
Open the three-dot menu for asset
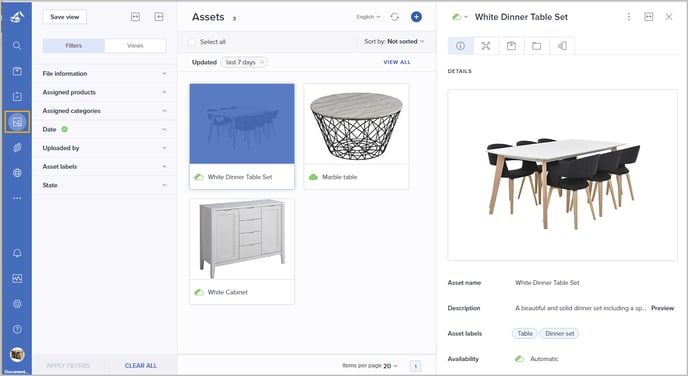pyautogui.click(x=629, y=17)
